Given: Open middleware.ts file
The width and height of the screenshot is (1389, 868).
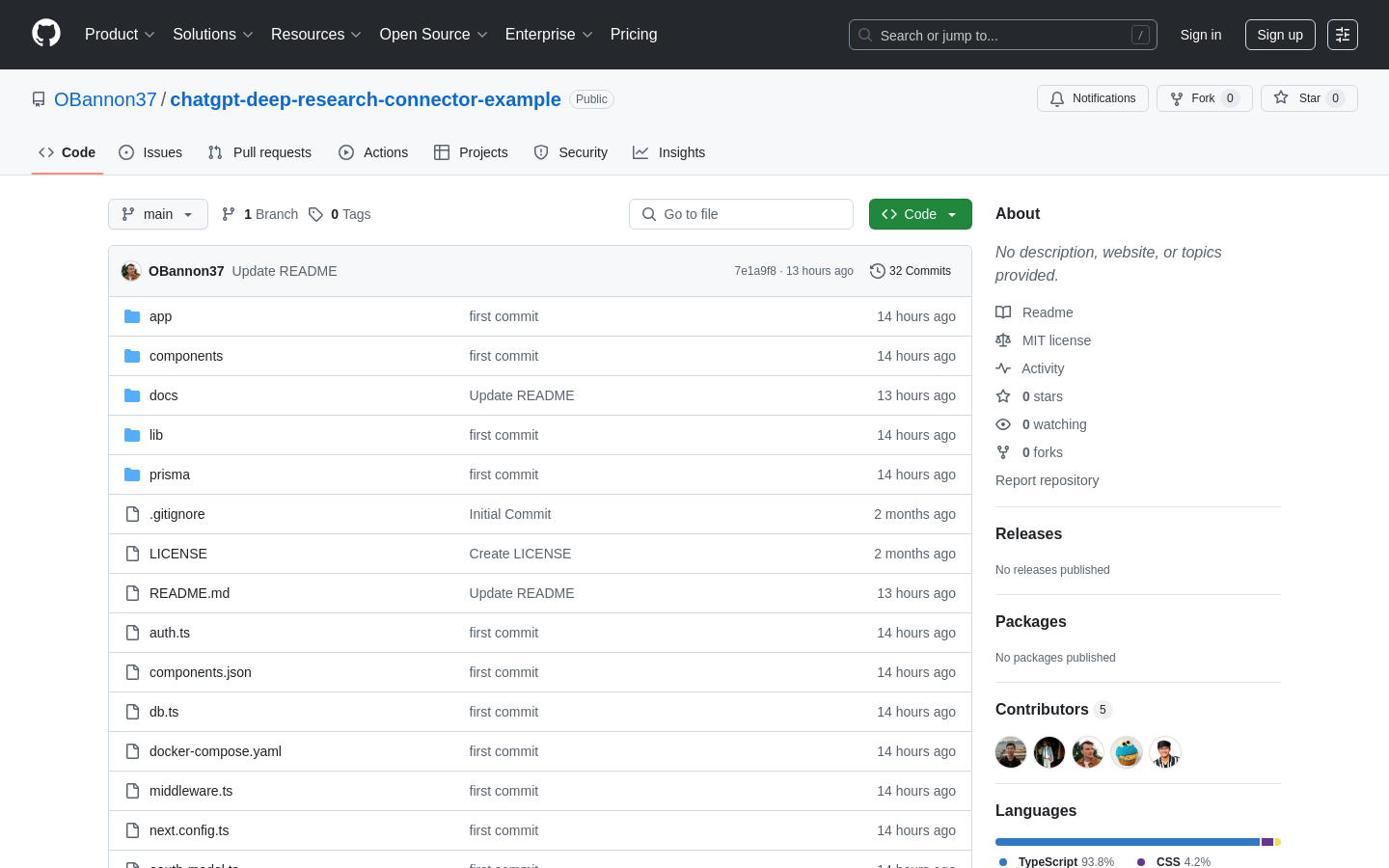Looking at the screenshot, I should point(191,791).
